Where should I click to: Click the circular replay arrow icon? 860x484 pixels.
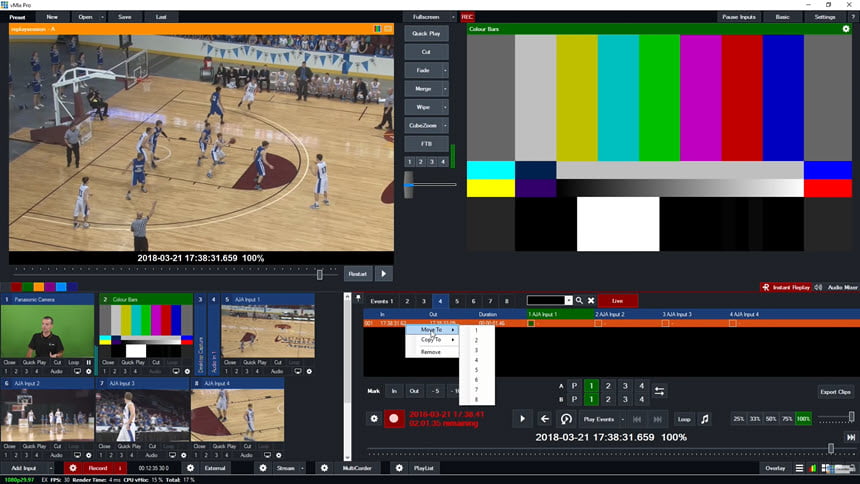tap(566, 419)
